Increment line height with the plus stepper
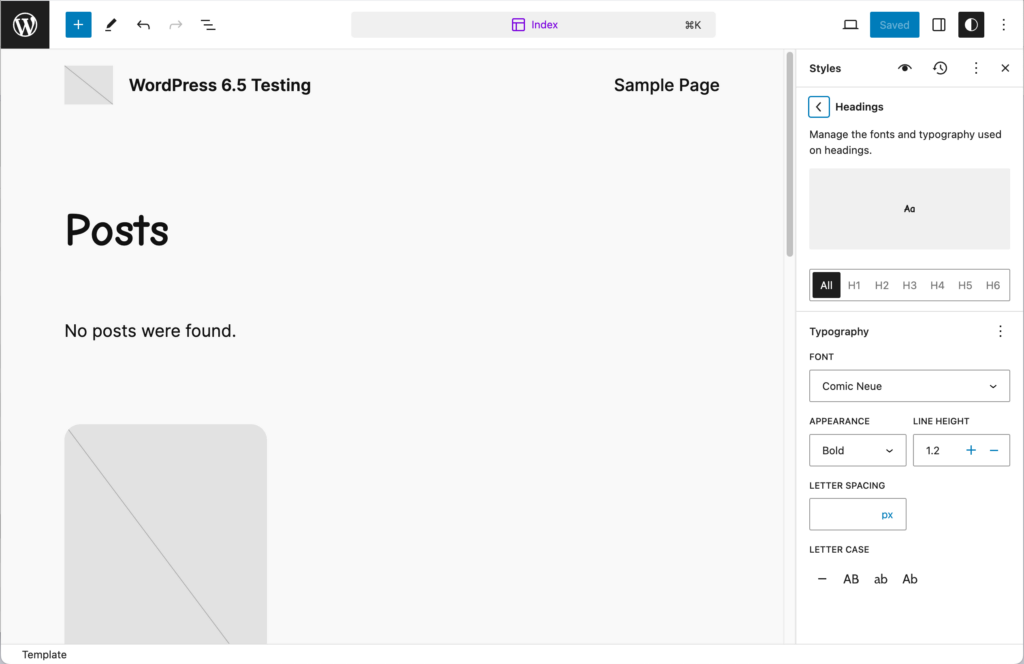The height and width of the screenshot is (664, 1024). (x=969, y=450)
